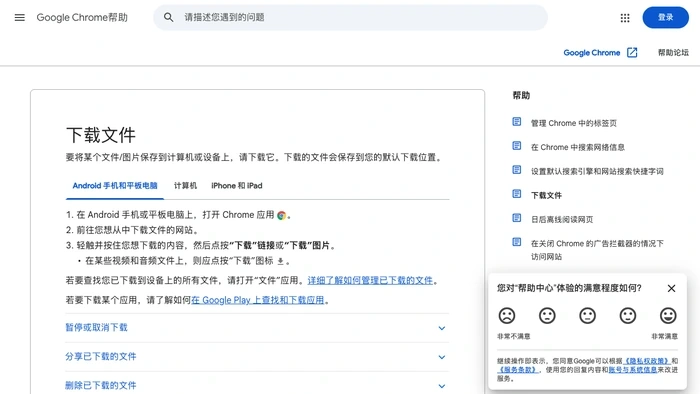Click the article icon beside 日后离线阅读网页

[x=517, y=218]
